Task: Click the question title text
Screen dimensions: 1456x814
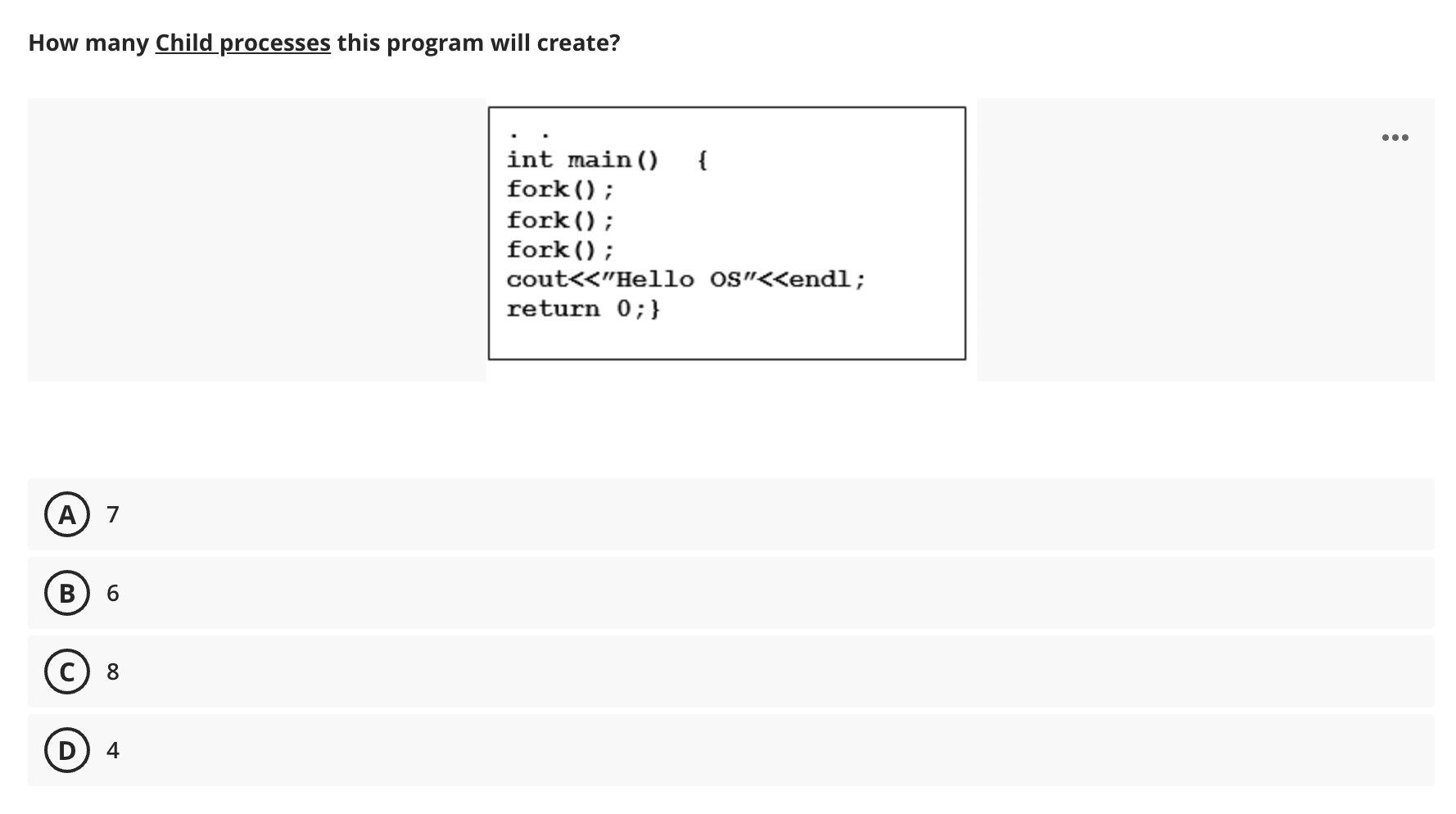Action: 324,43
